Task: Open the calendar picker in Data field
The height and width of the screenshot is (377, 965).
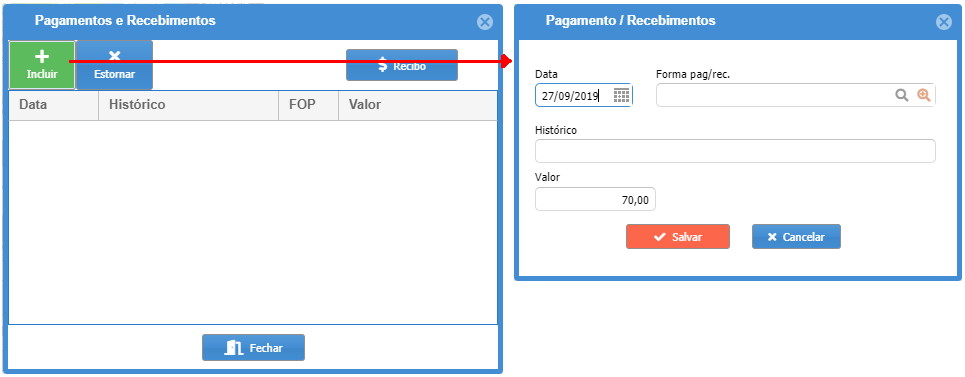Action: (621, 95)
